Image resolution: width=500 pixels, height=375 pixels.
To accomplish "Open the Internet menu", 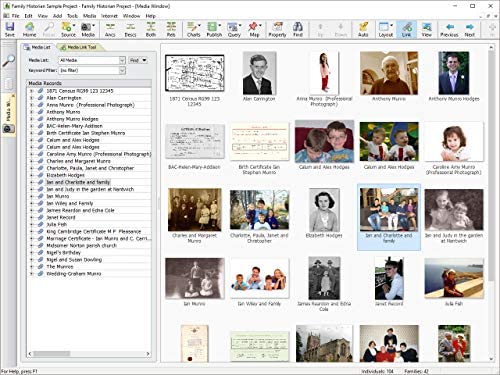I will point(109,16).
